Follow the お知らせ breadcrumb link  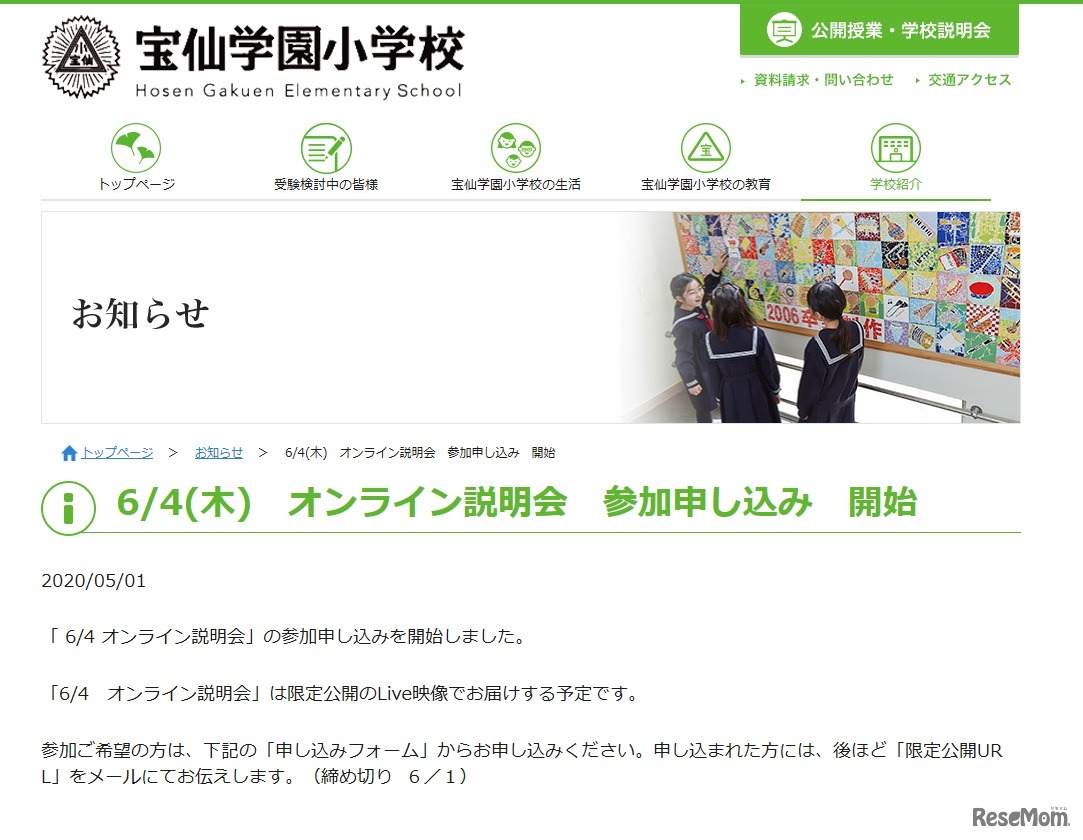tap(219, 452)
